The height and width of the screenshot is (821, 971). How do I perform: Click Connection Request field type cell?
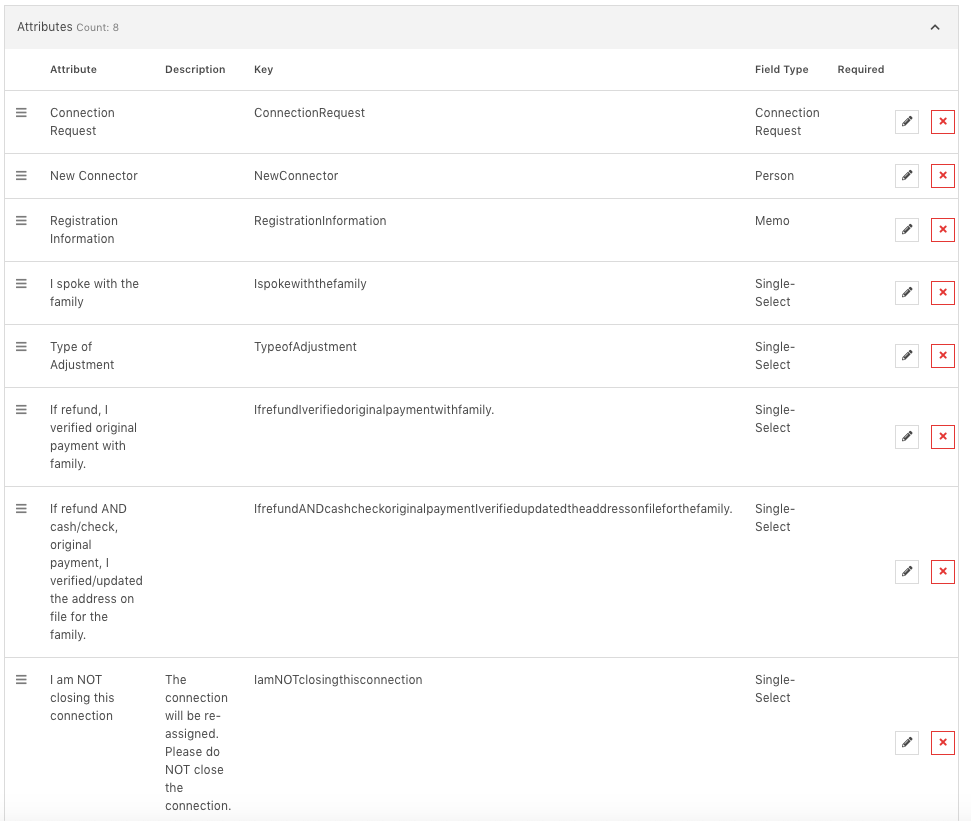coord(787,122)
